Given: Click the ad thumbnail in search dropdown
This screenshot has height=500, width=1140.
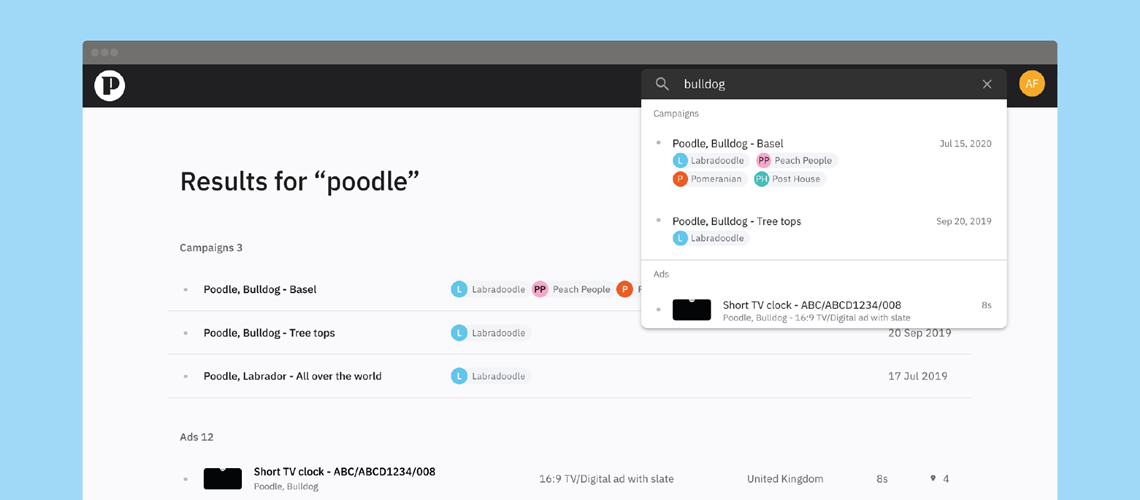Looking at the screenshot, I should pyautogui.click(x=691, y=310).
